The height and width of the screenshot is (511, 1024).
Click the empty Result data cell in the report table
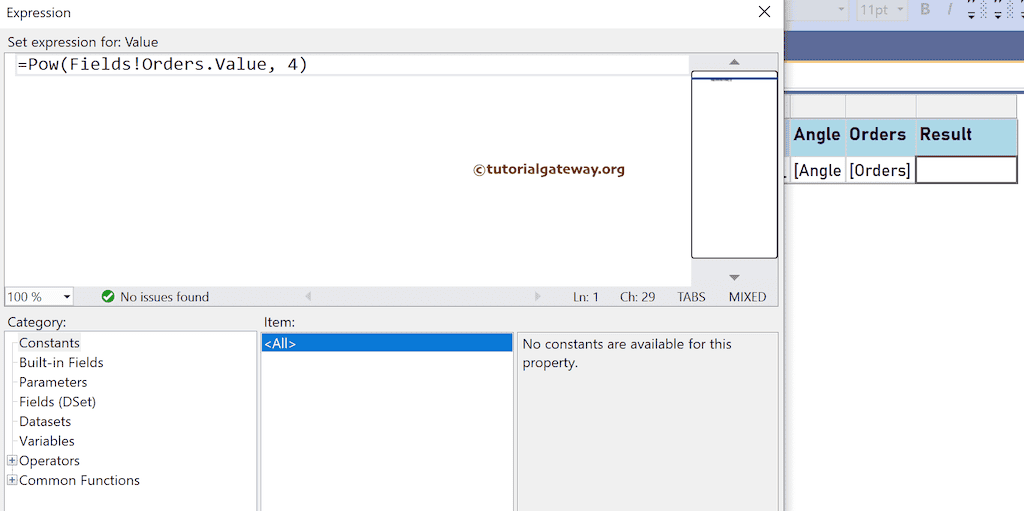966,170
